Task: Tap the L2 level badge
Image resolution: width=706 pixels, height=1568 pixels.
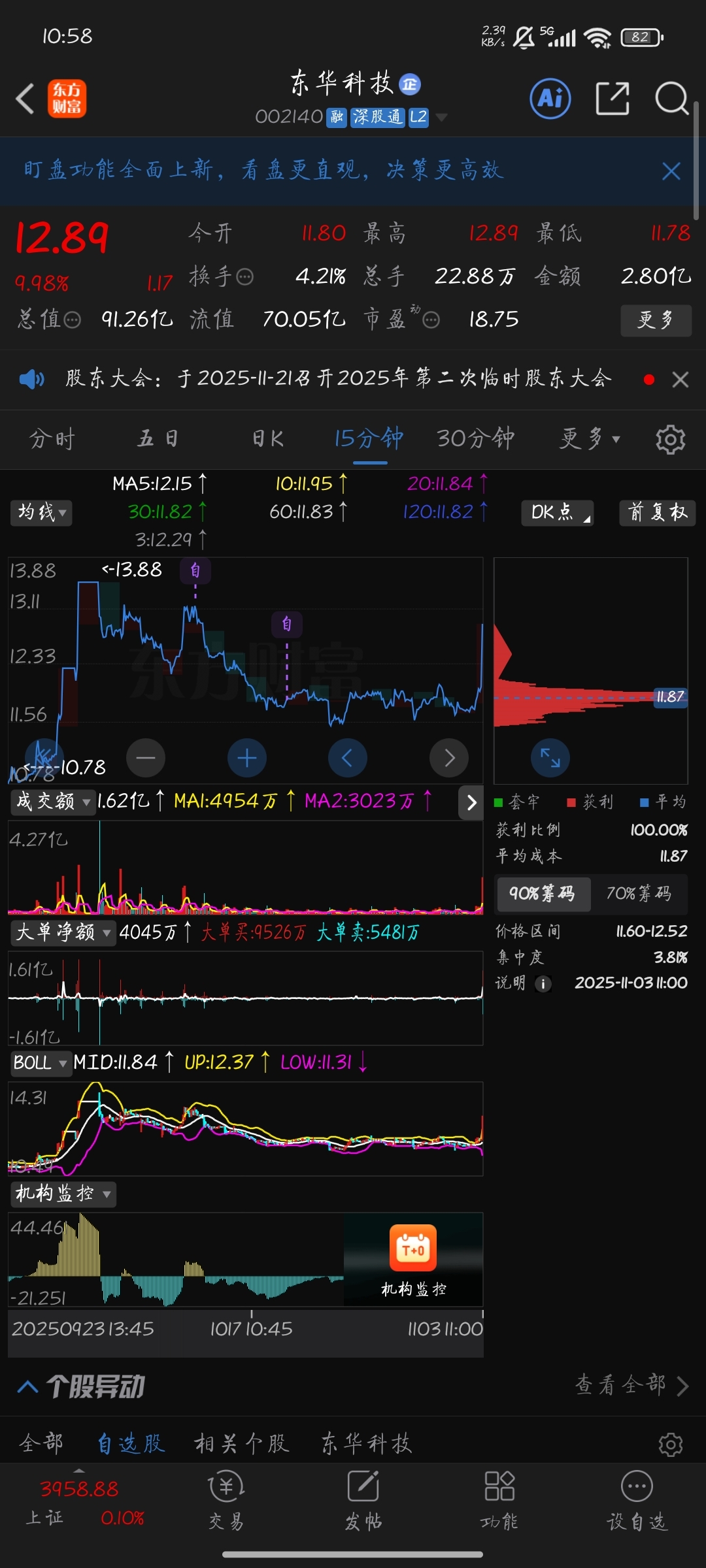Action: pos(418,117)
